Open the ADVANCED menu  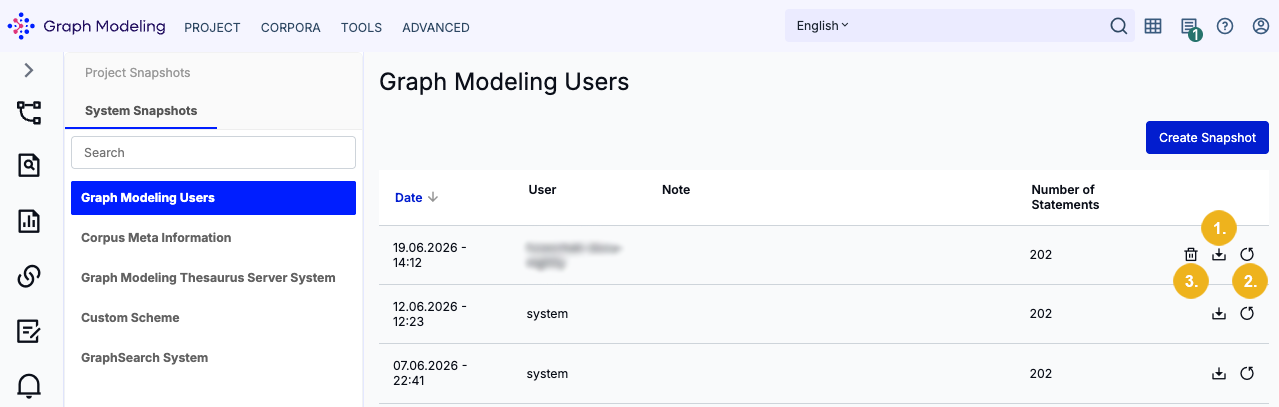436,28
